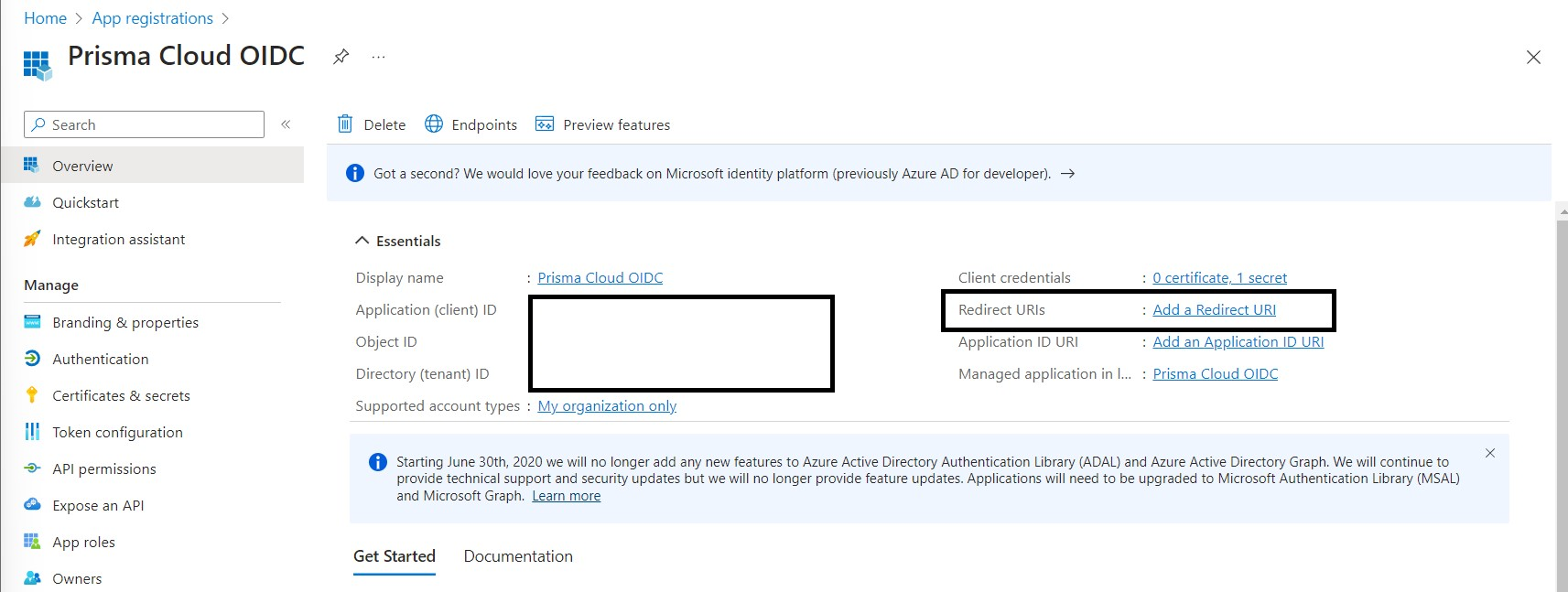
Task: Click the Add a Redirect URI link
Action: 1214,310
